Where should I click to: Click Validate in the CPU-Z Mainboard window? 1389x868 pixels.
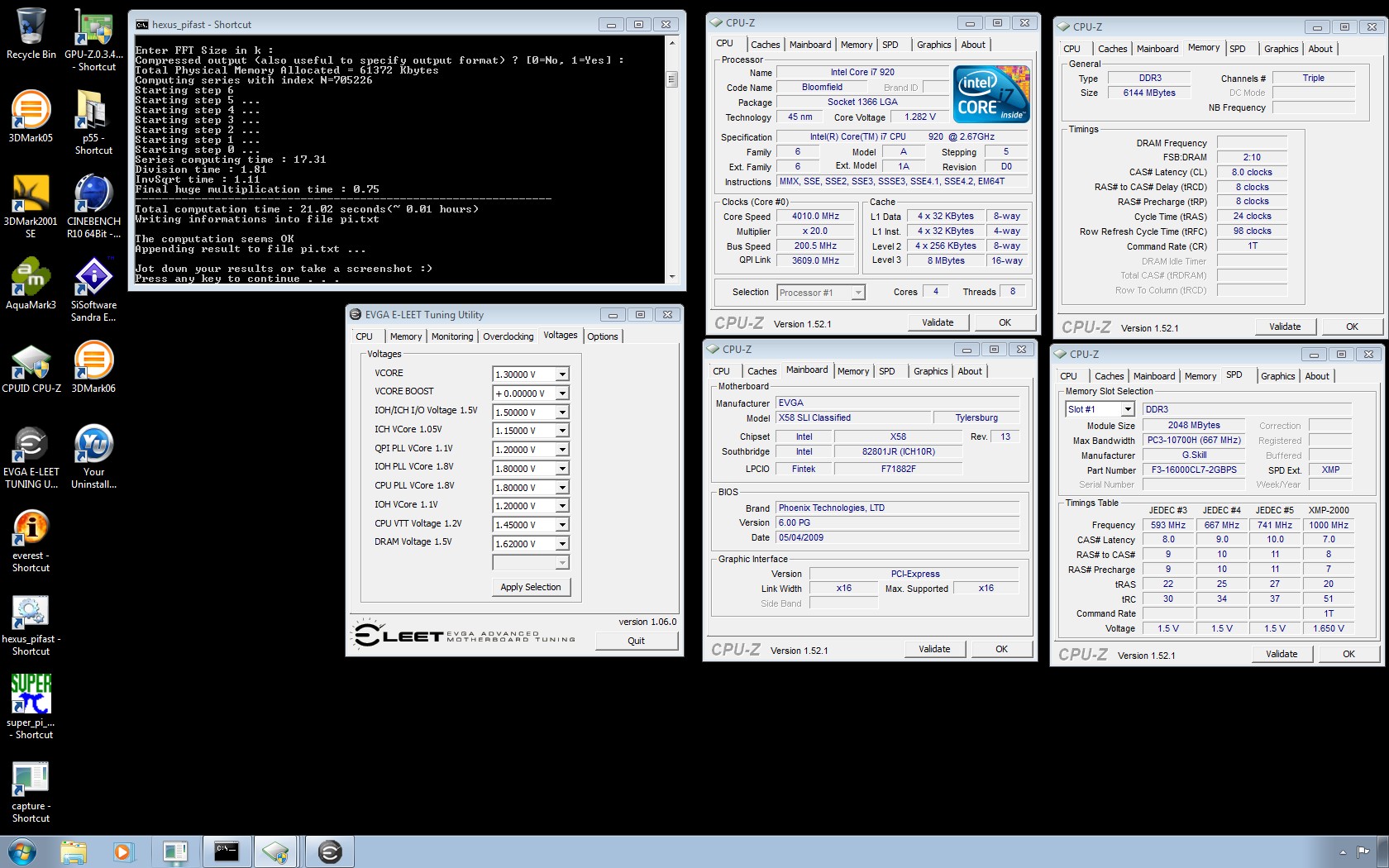(x=934, y=649)
